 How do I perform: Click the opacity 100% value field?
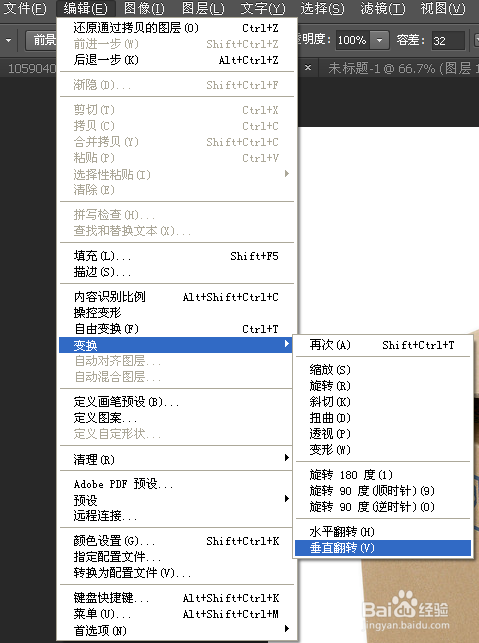tap(353, 41)
